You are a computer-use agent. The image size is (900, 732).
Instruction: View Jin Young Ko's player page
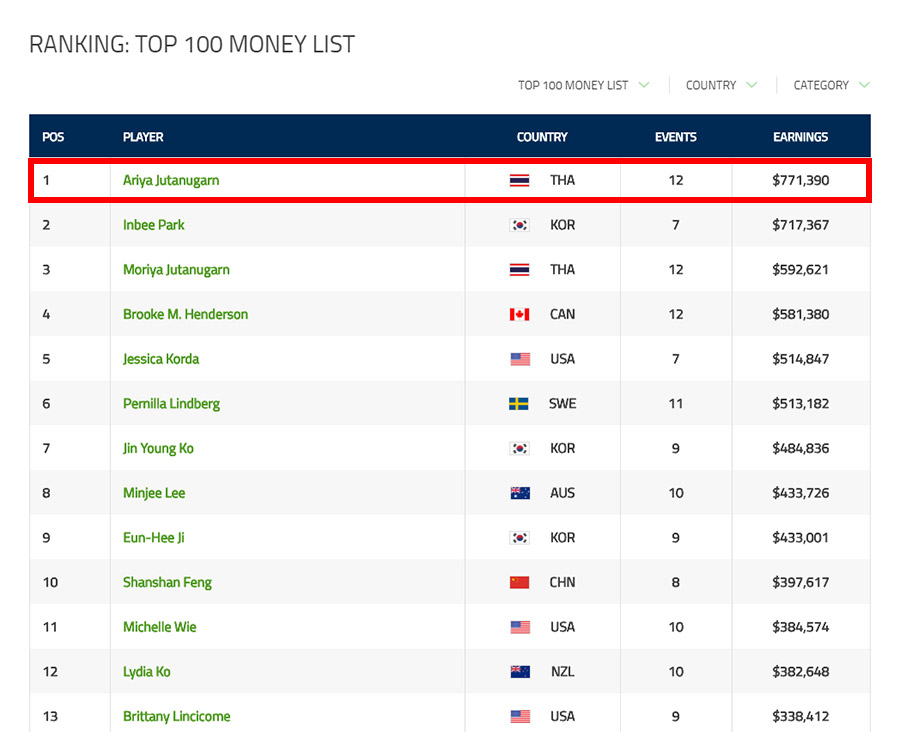[x=158, y=448]
